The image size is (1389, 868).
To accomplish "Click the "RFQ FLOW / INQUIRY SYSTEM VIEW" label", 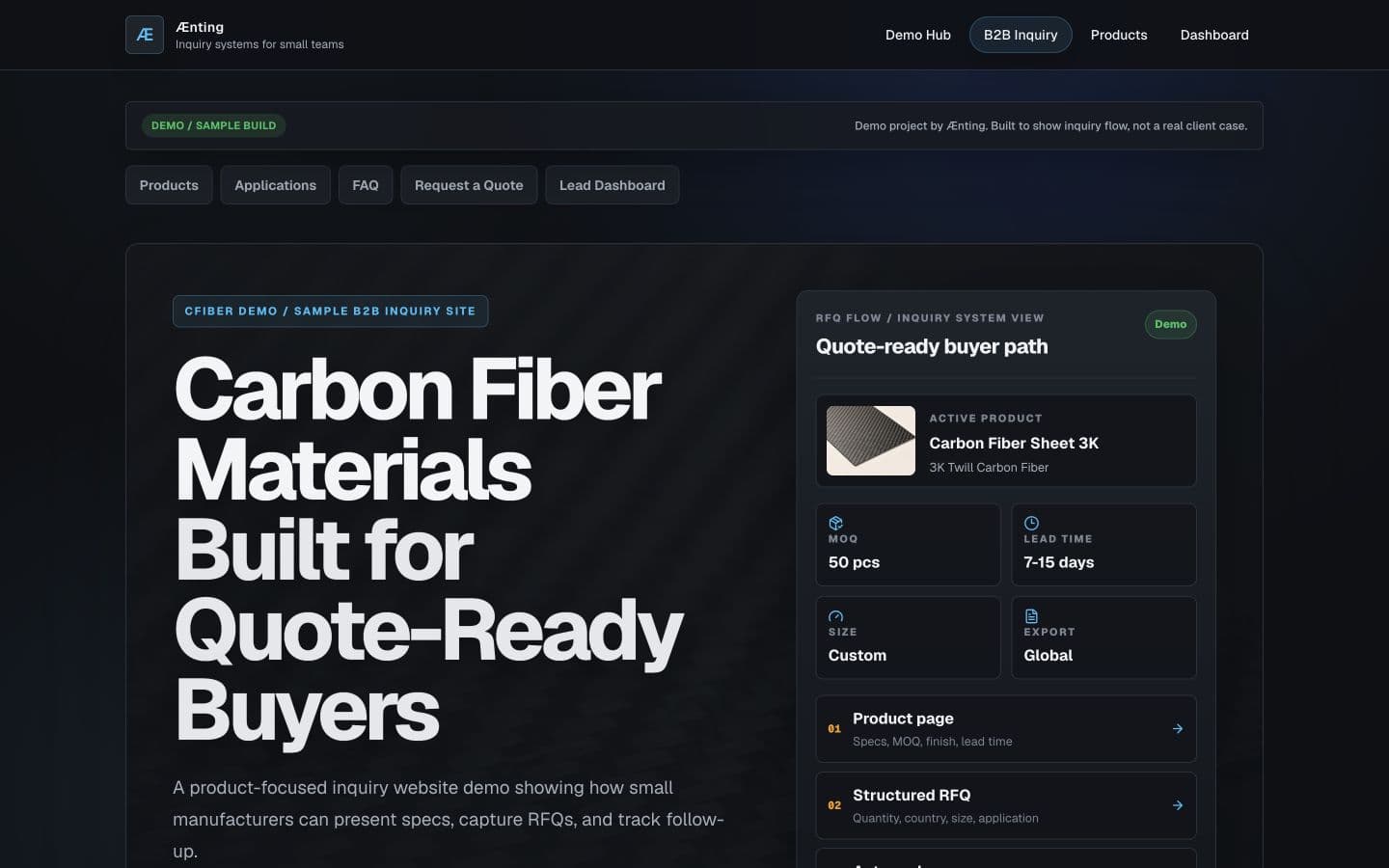I will pyautogui.click(x=930, y=318).
